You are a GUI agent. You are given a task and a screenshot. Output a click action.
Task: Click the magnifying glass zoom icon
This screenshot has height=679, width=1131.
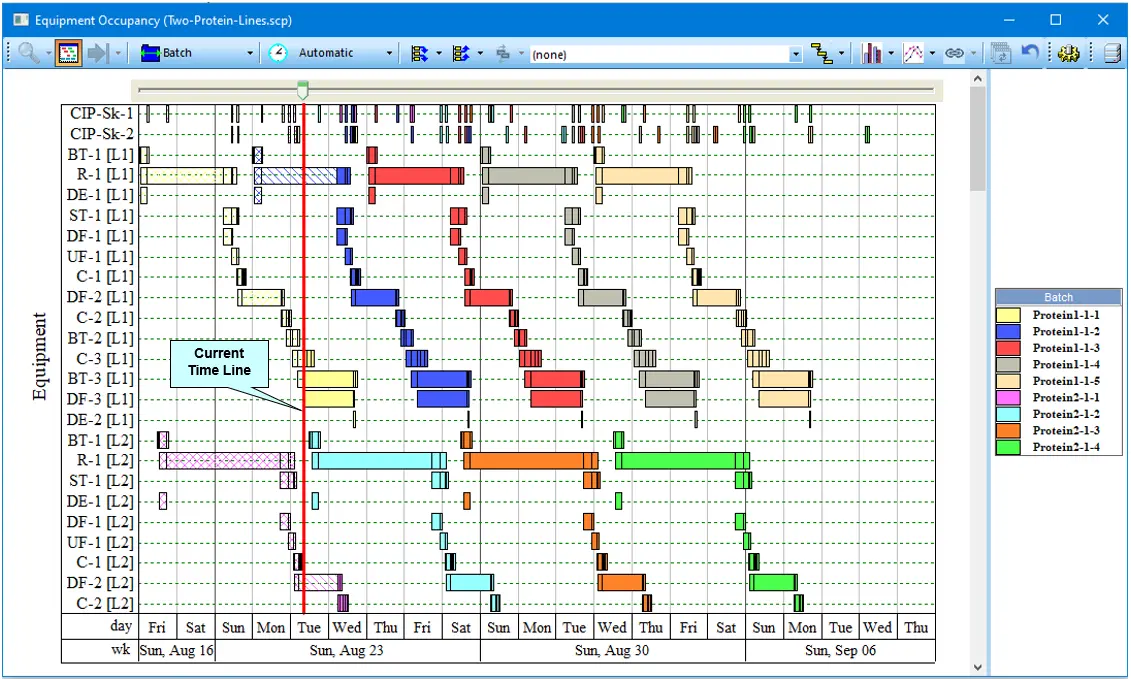pyautogui.click(x=29, y=53)
